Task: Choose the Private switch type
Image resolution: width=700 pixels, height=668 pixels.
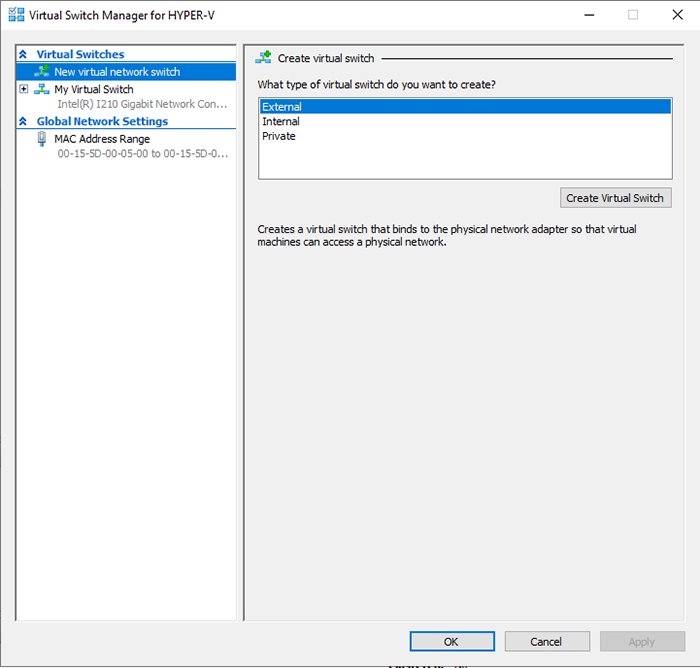Action: click(x=279, y=136)
